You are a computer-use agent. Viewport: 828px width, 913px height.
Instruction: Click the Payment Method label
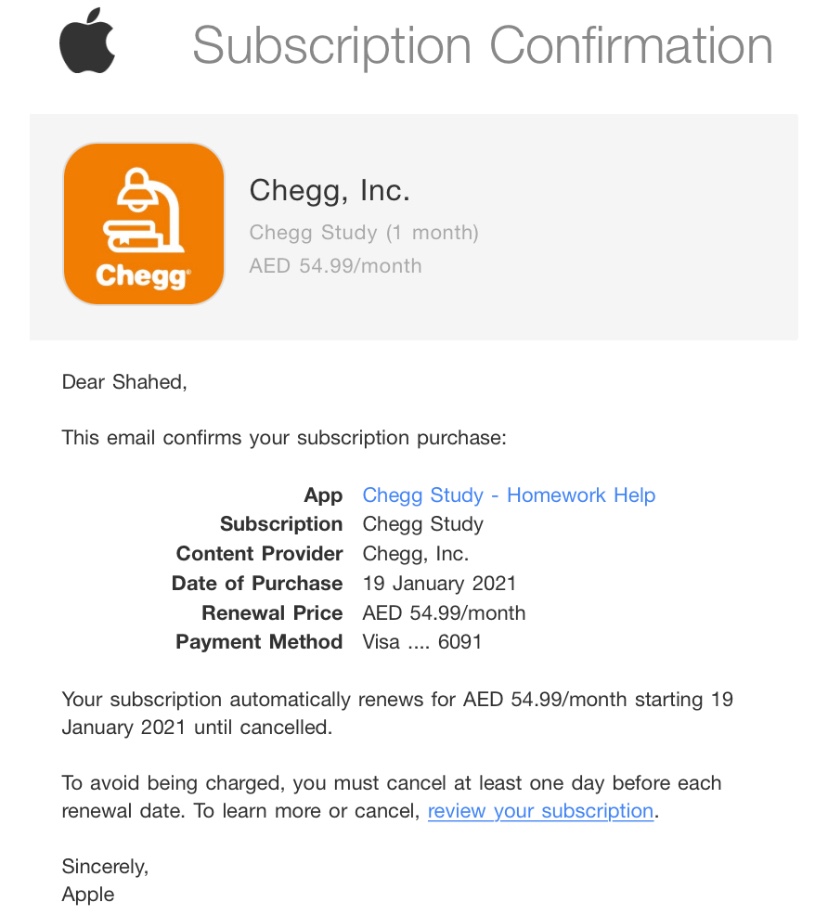[259, 642]
